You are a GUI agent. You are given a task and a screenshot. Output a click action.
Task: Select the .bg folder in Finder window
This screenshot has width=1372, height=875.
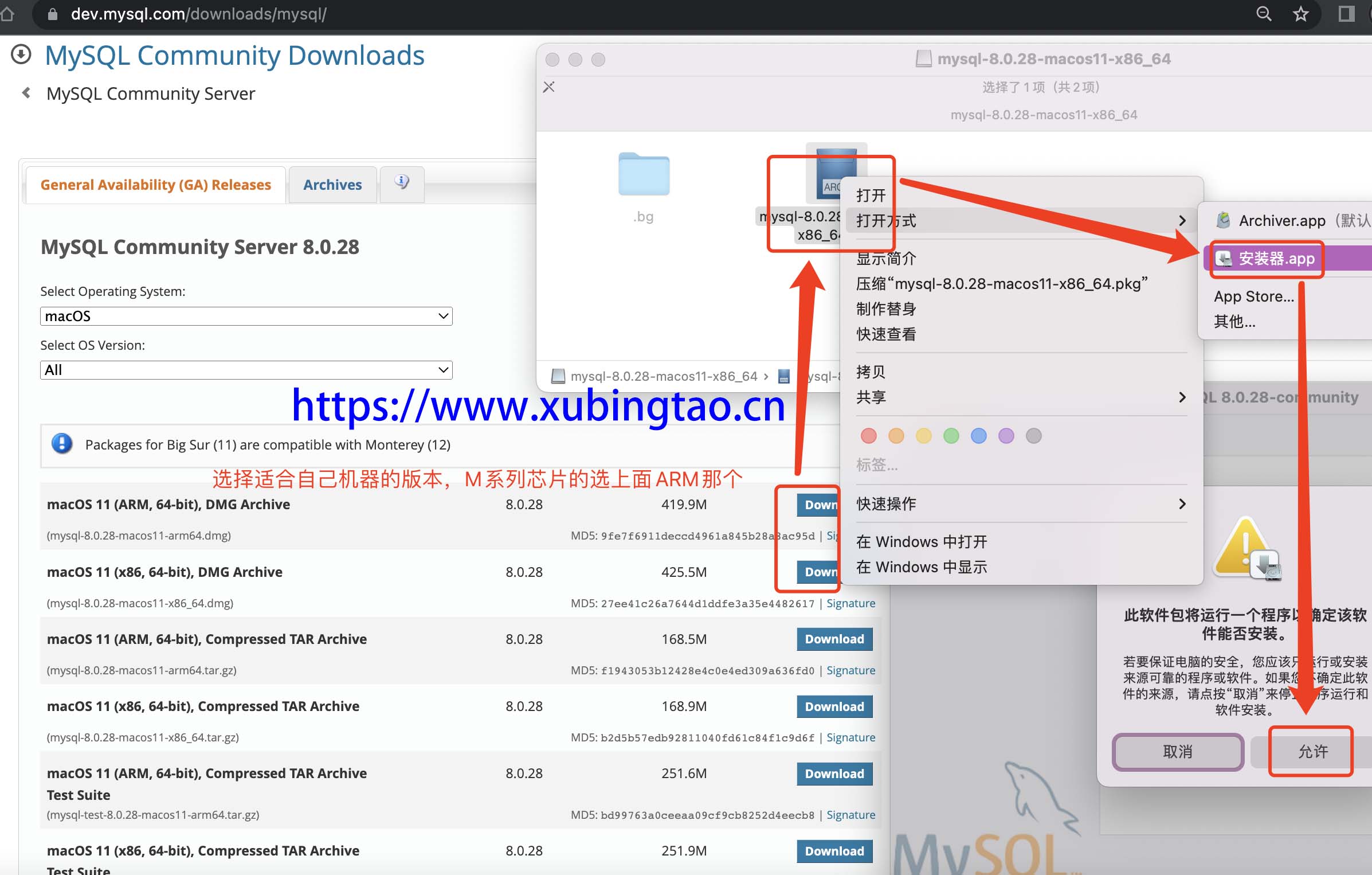[644, 175]
